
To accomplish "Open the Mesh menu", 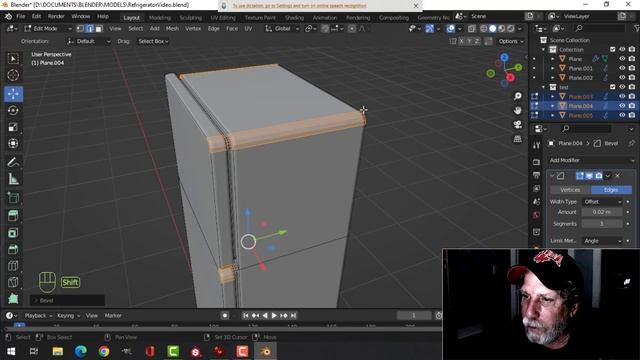I will pos(172,29).
